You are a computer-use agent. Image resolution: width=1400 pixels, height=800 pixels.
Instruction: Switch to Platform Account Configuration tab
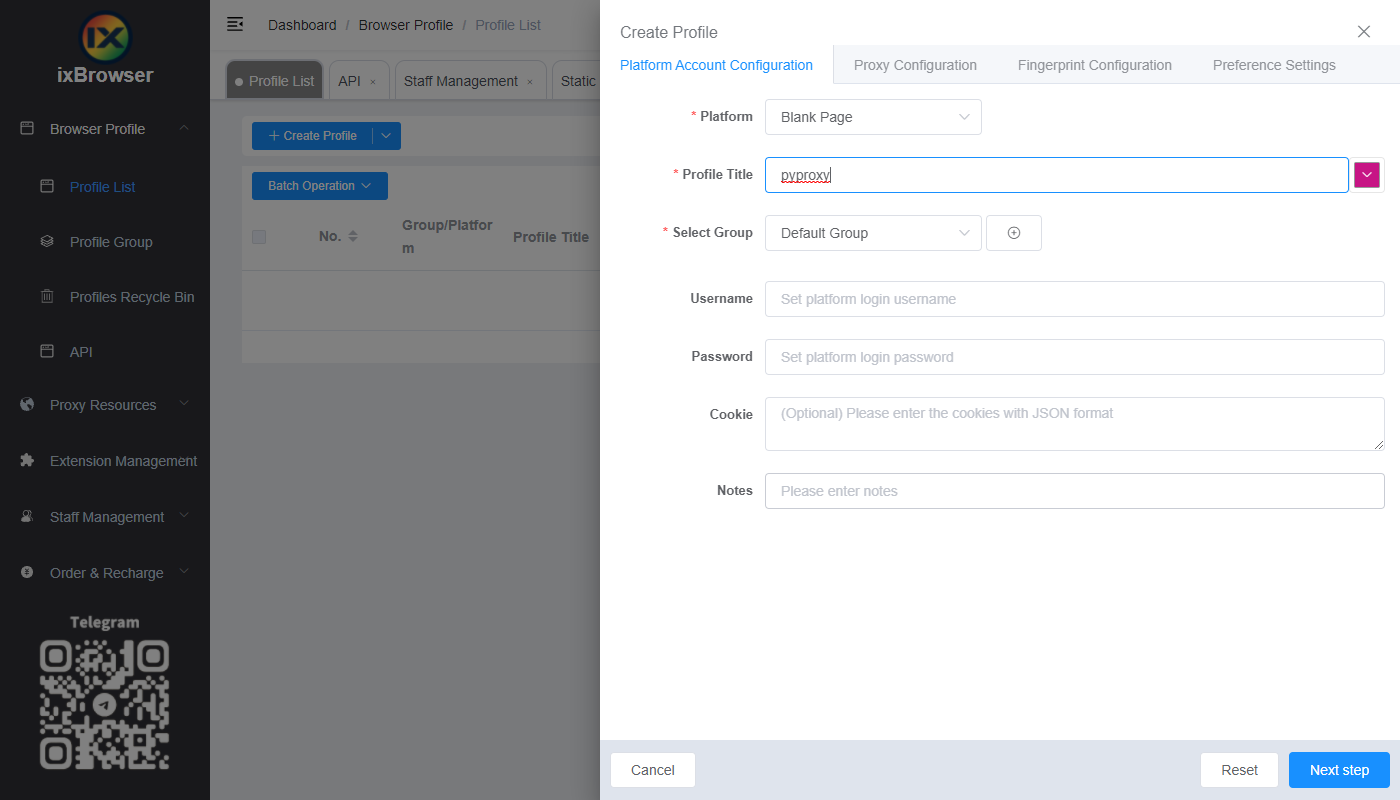coord(716,65)
